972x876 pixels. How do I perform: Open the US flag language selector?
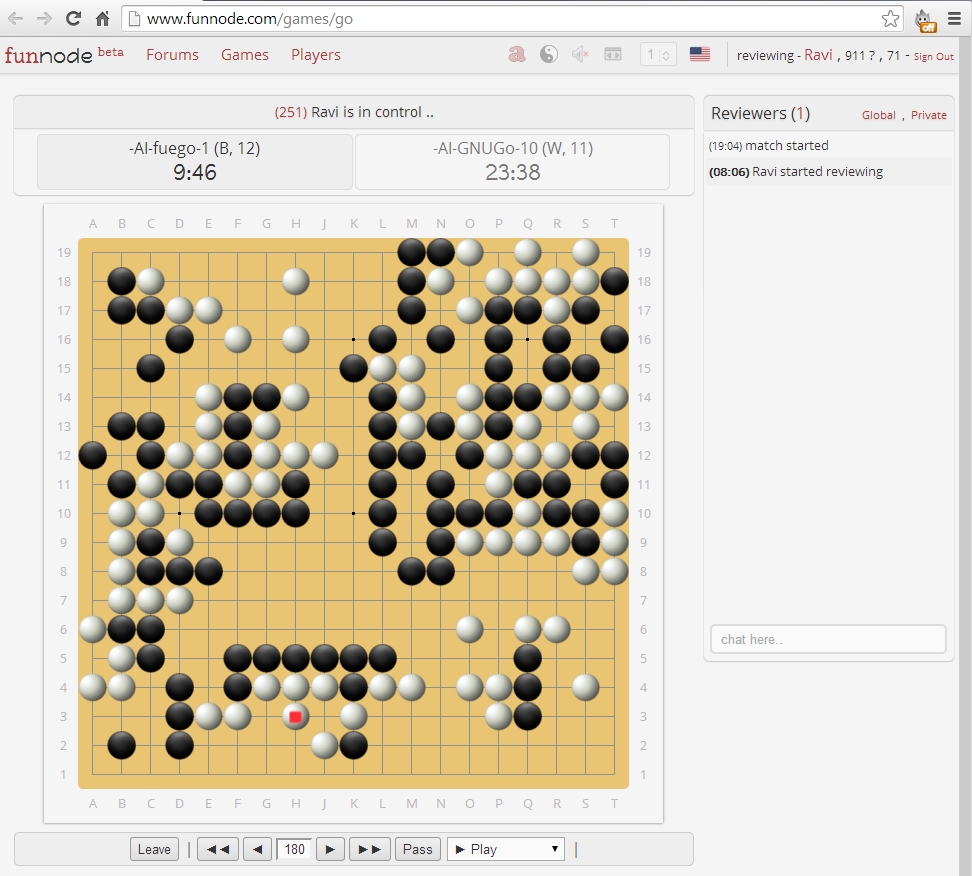point(700,55)
